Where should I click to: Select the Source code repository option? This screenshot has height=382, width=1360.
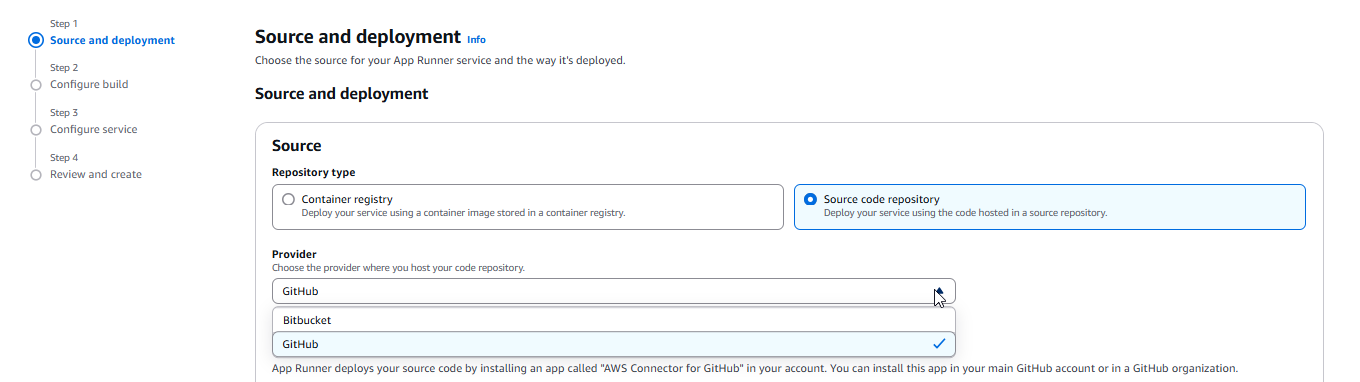point(1049,206)
